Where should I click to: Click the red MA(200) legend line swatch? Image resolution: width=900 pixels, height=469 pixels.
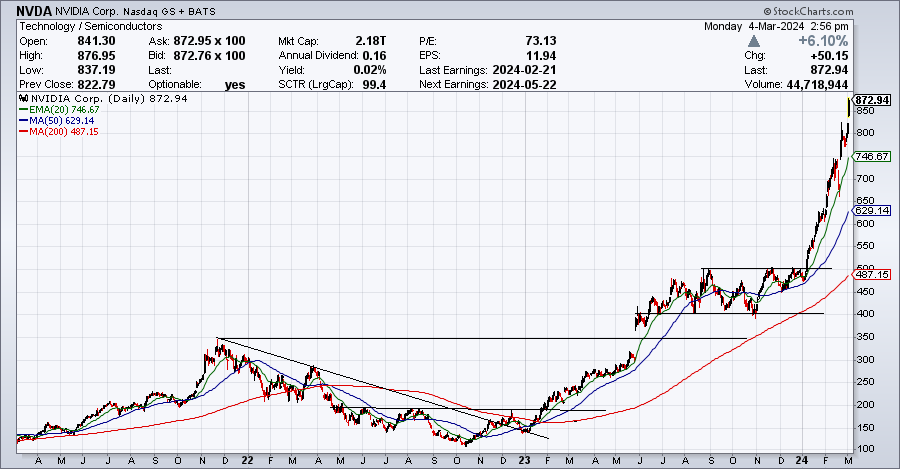click(x=24, y=131)
